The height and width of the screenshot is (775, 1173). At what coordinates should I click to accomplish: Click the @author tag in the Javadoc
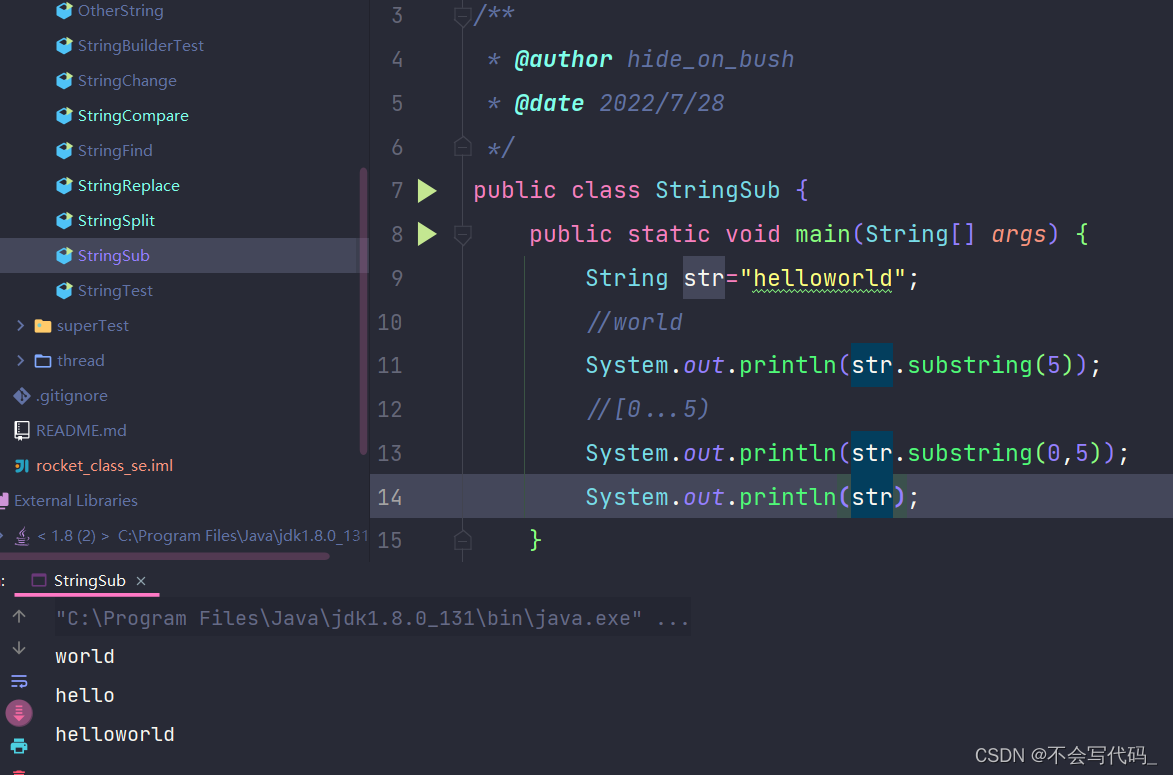563,59
